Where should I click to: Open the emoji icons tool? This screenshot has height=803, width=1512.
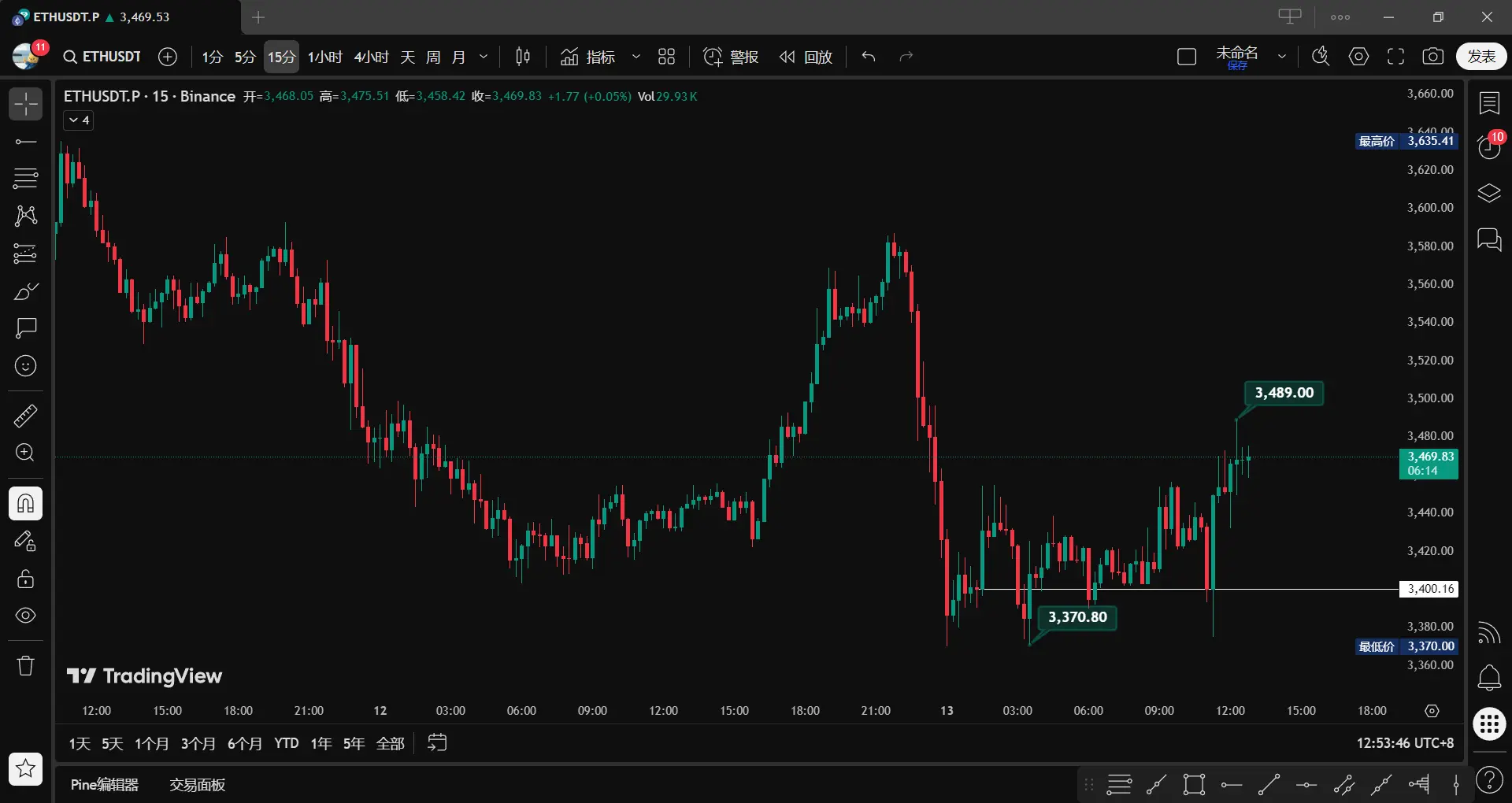click(x=25, y=365)
